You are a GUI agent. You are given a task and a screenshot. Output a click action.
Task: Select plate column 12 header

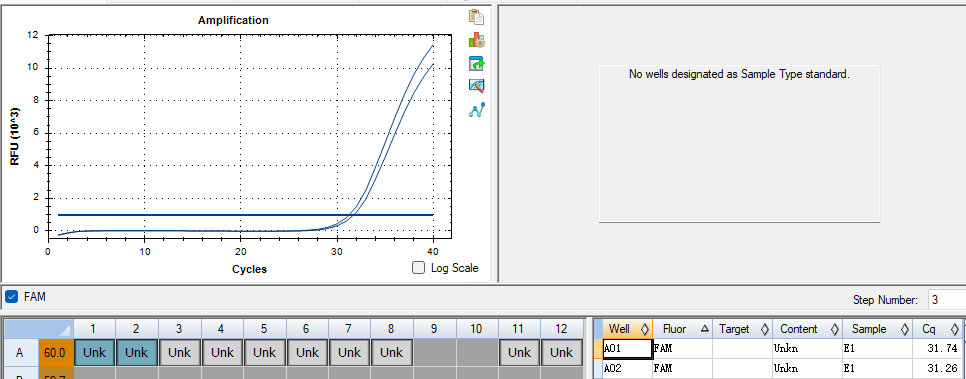click(x=562, y=329)
